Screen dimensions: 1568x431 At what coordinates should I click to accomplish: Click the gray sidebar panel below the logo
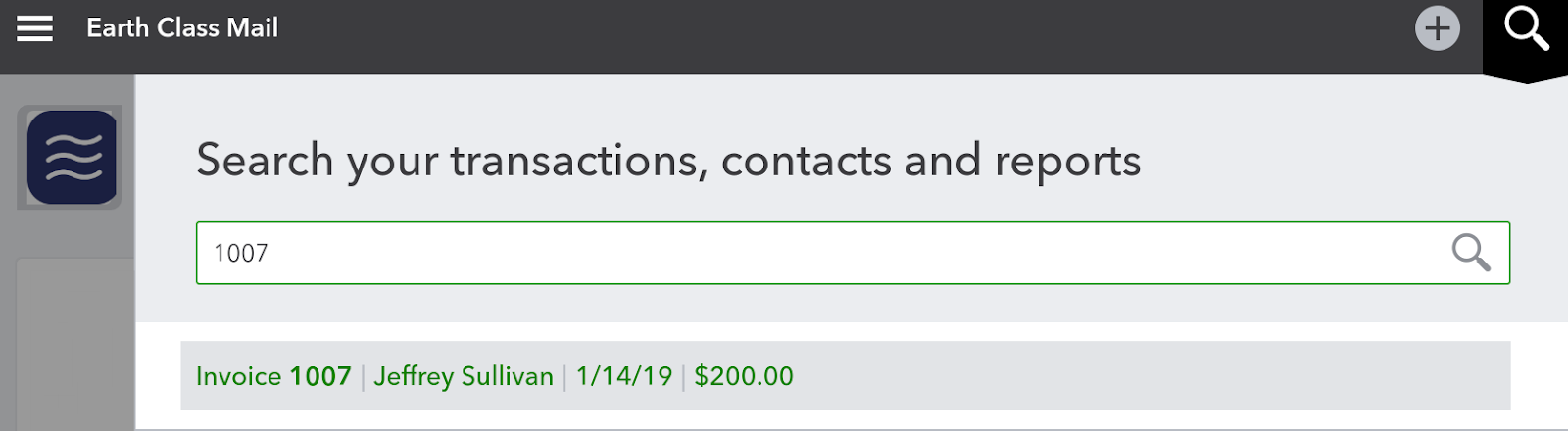click(75, 345)
